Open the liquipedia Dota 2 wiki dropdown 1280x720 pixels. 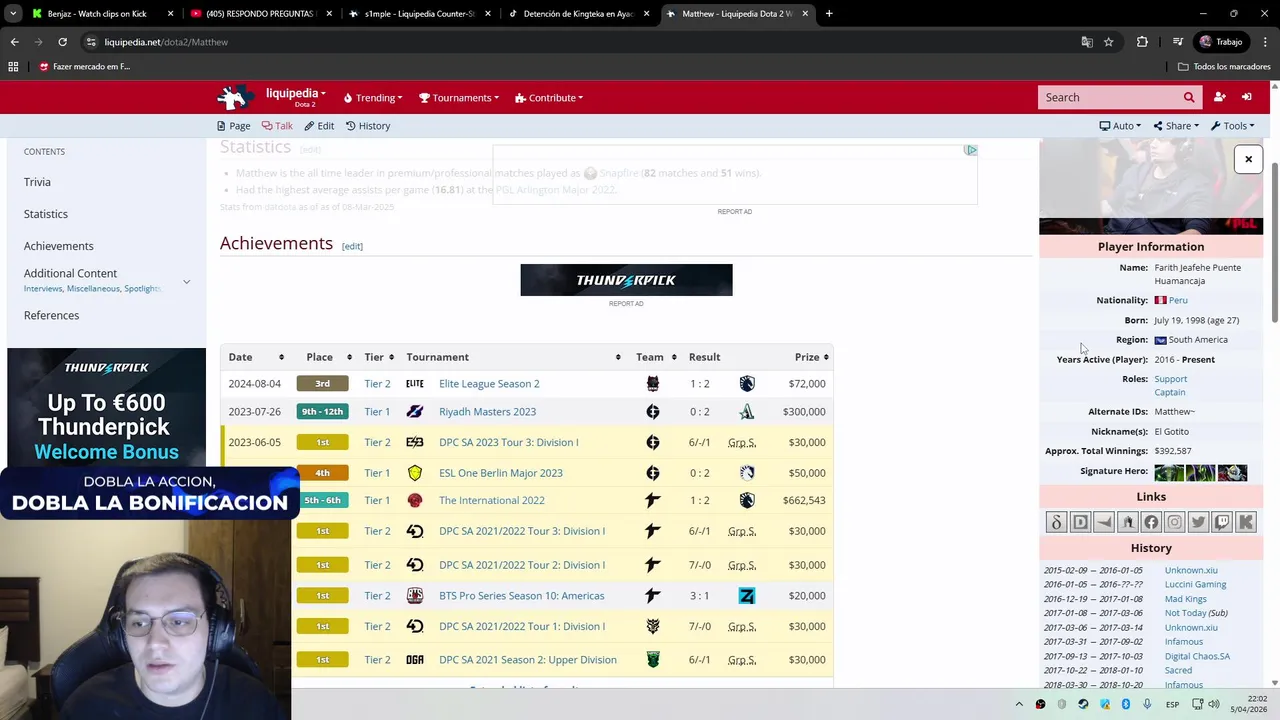[x=296, y=95]
